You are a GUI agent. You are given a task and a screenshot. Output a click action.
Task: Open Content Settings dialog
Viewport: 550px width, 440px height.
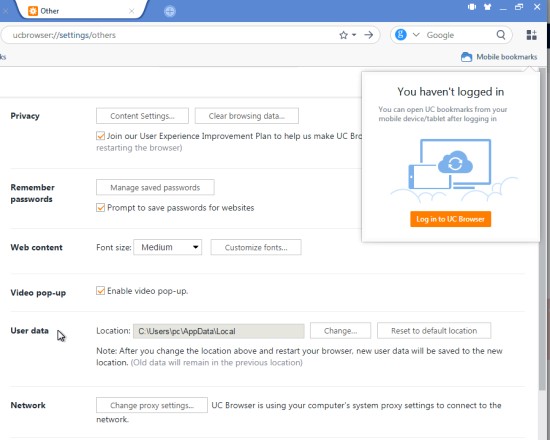pos(142,116)
